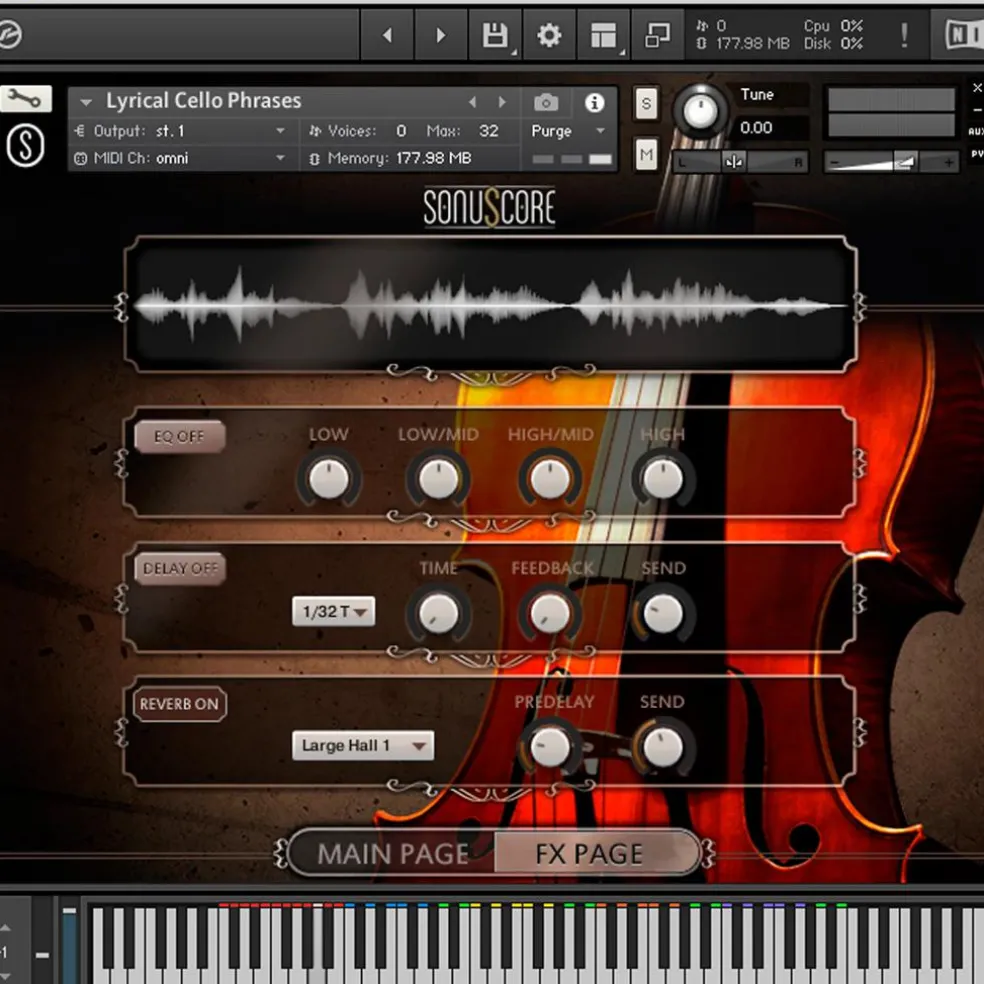Open the save floppy disk menu
The height and width of the screenshot is (984, 984).
pos(495,35)
